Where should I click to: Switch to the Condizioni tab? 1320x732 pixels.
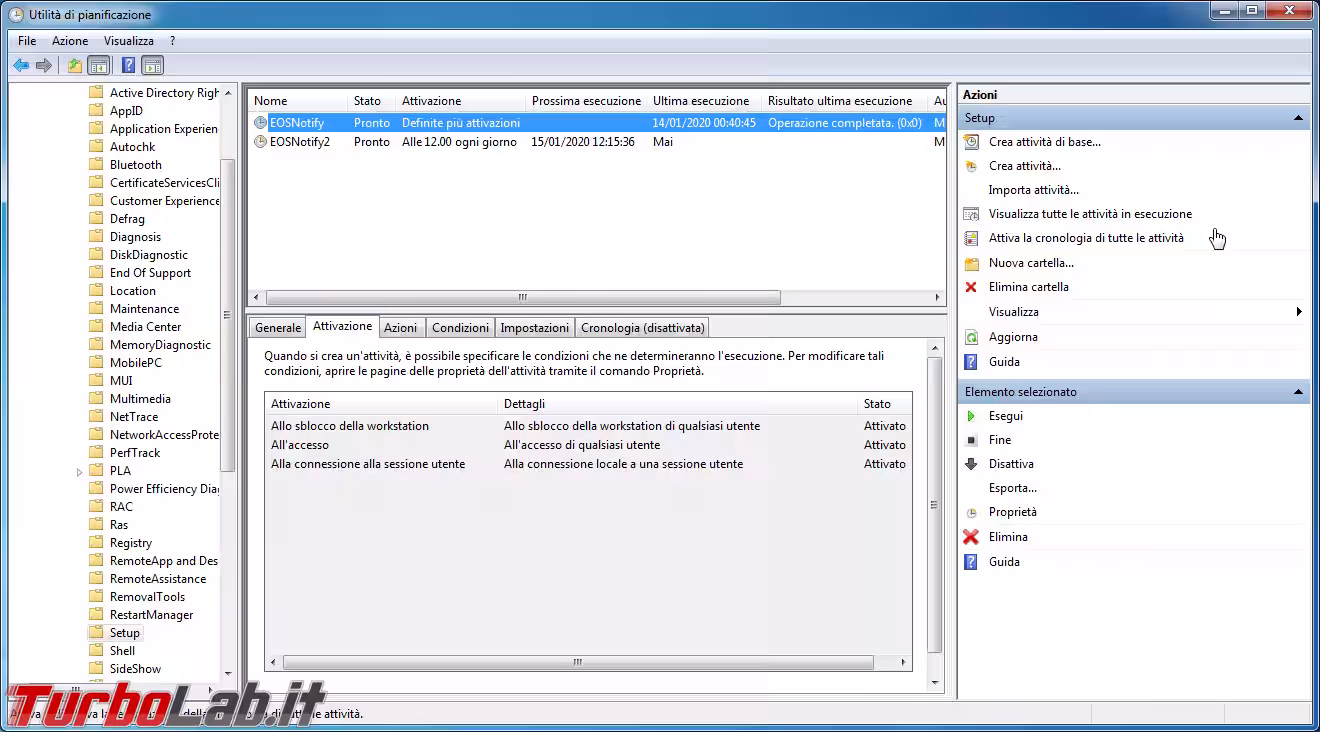coord(460,328)
